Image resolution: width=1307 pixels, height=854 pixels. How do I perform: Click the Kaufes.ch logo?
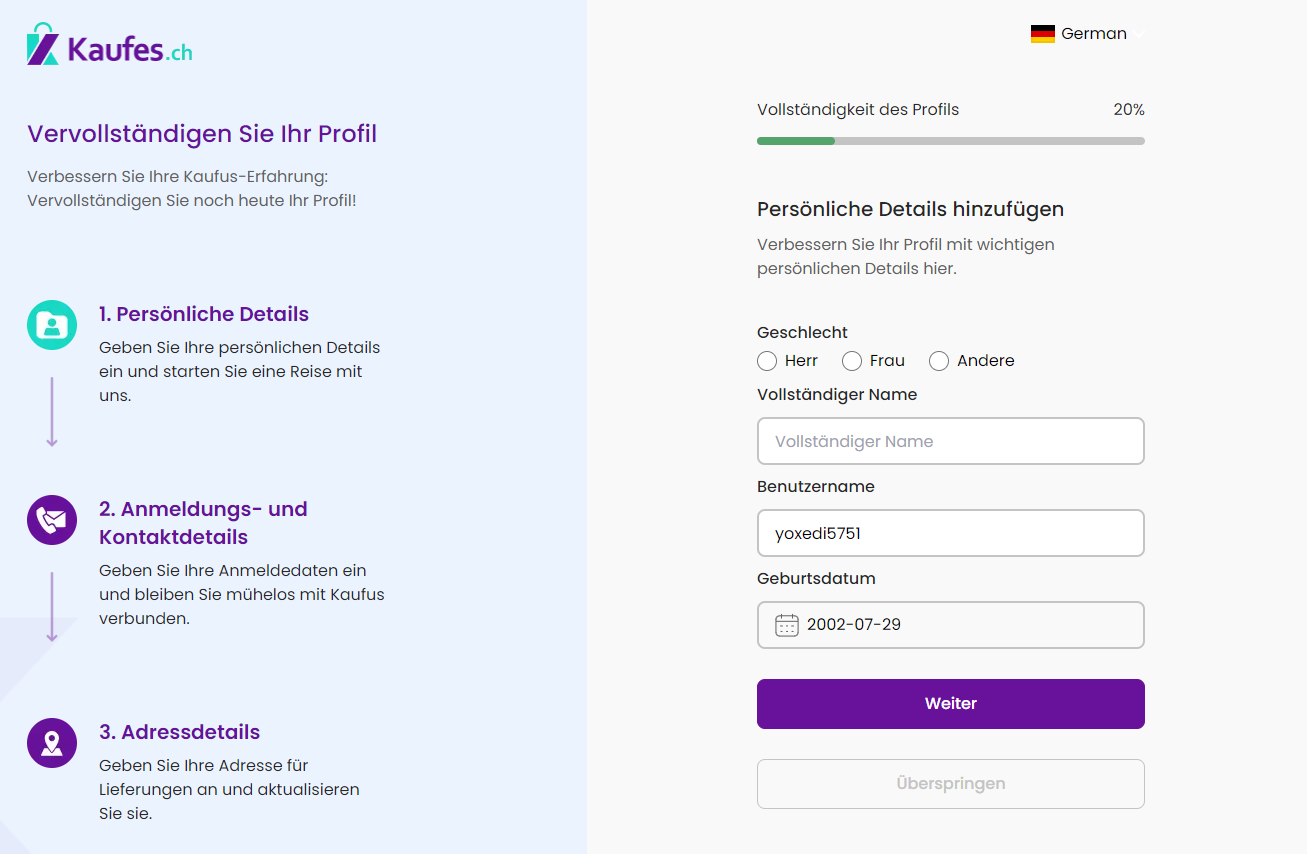pyautogui.click(x=110, y=44)
